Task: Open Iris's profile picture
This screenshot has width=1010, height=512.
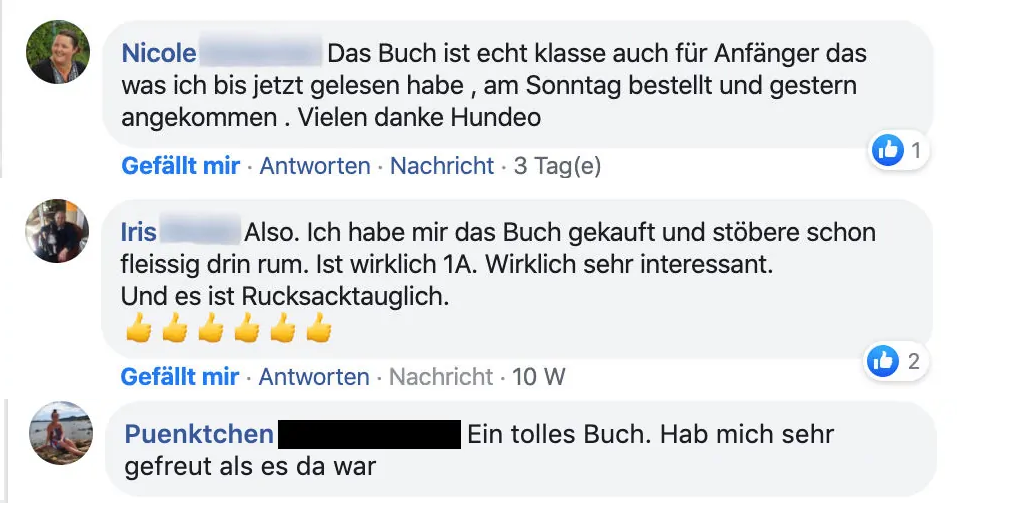Action: [58, 231]
